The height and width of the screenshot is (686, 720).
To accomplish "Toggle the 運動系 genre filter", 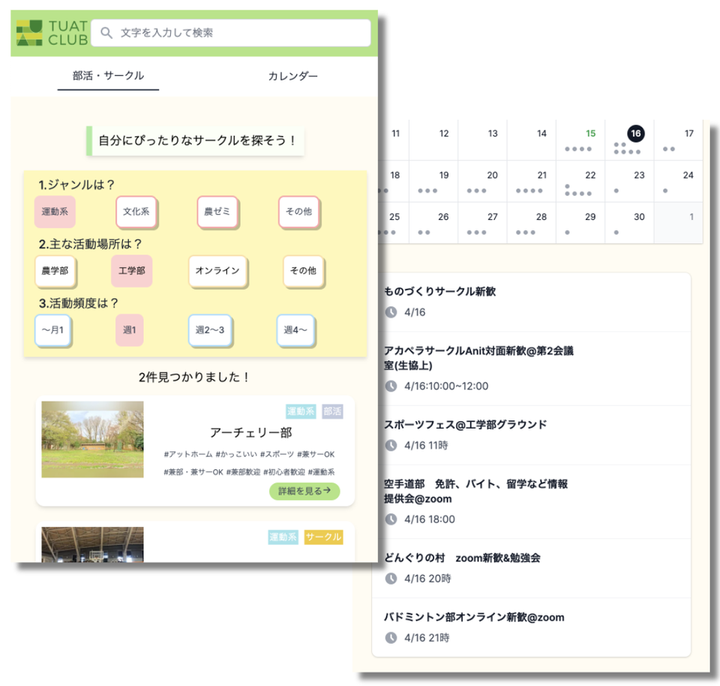I will click(55, 211).
